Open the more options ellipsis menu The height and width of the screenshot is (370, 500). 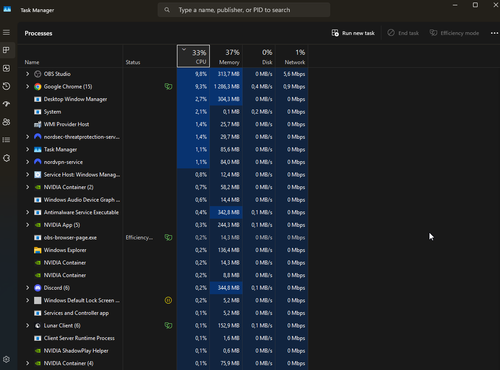coord(494,33)
